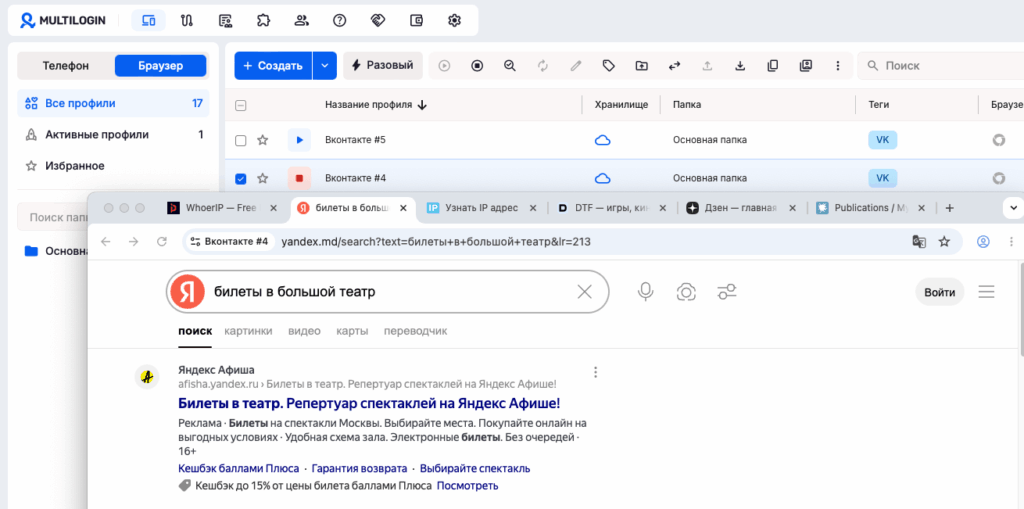Star the Вконтакте #4 profile as favorite
This screenshot has height=509, width=1024.
[263, 178]
